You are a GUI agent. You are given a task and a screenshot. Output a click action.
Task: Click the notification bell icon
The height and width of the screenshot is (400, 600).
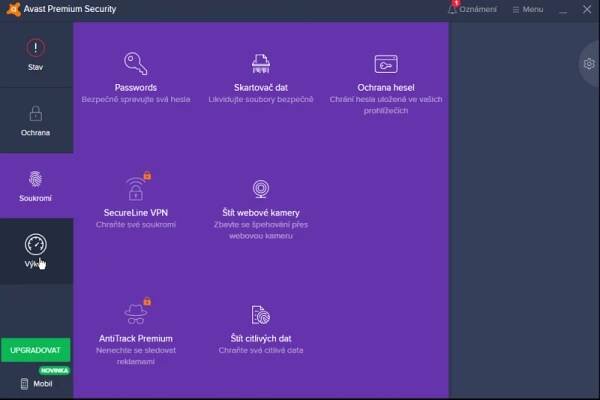[452, 9]
